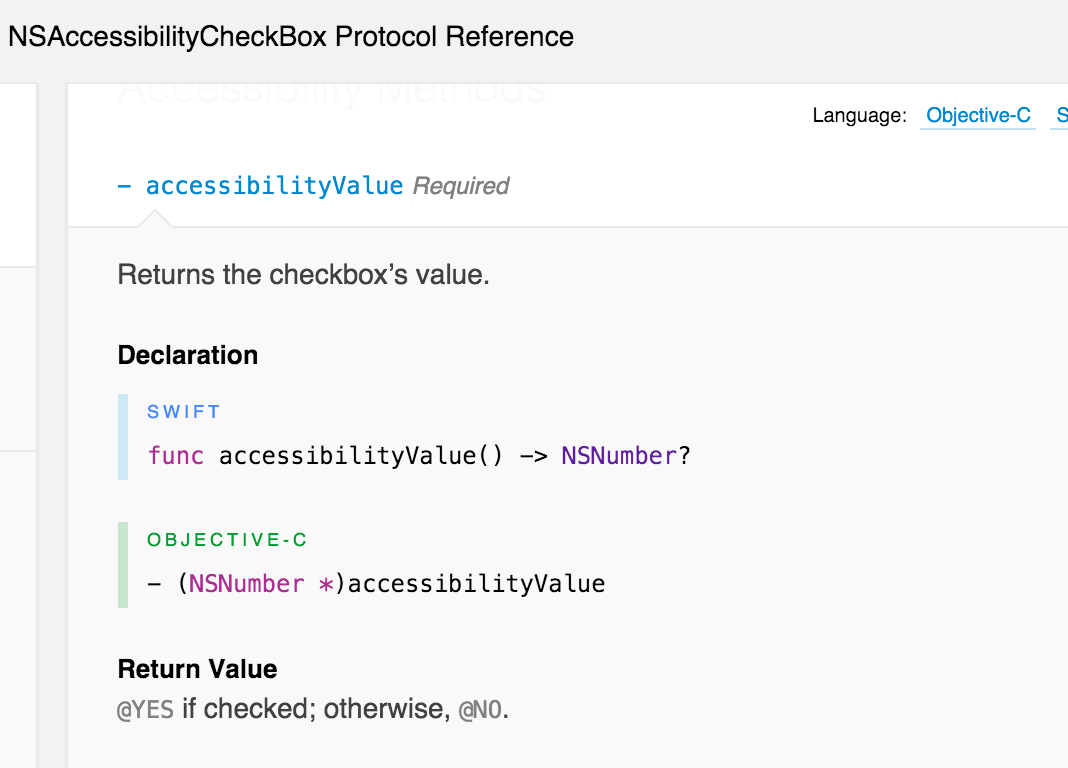
Task: Select the partially visible Swift language link
Action: coord(1061,116)
